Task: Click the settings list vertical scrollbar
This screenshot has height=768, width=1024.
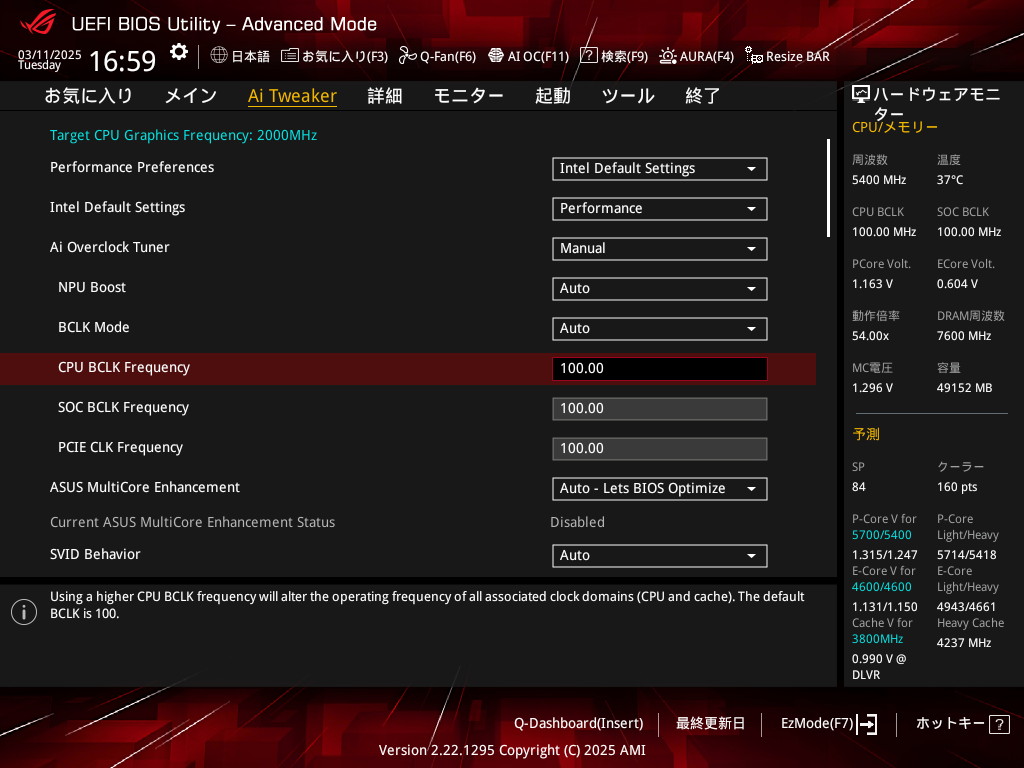Action: click(828, 188)
